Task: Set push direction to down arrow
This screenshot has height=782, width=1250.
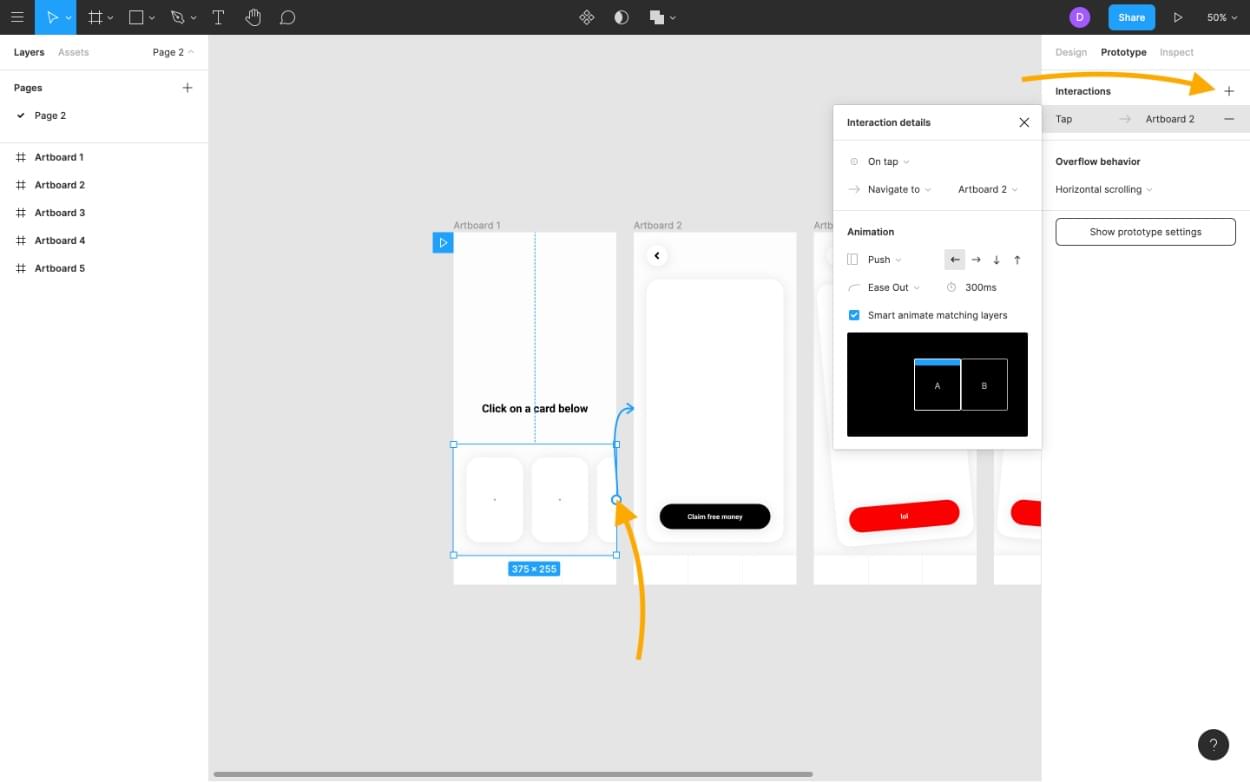Action: (996, 260)
